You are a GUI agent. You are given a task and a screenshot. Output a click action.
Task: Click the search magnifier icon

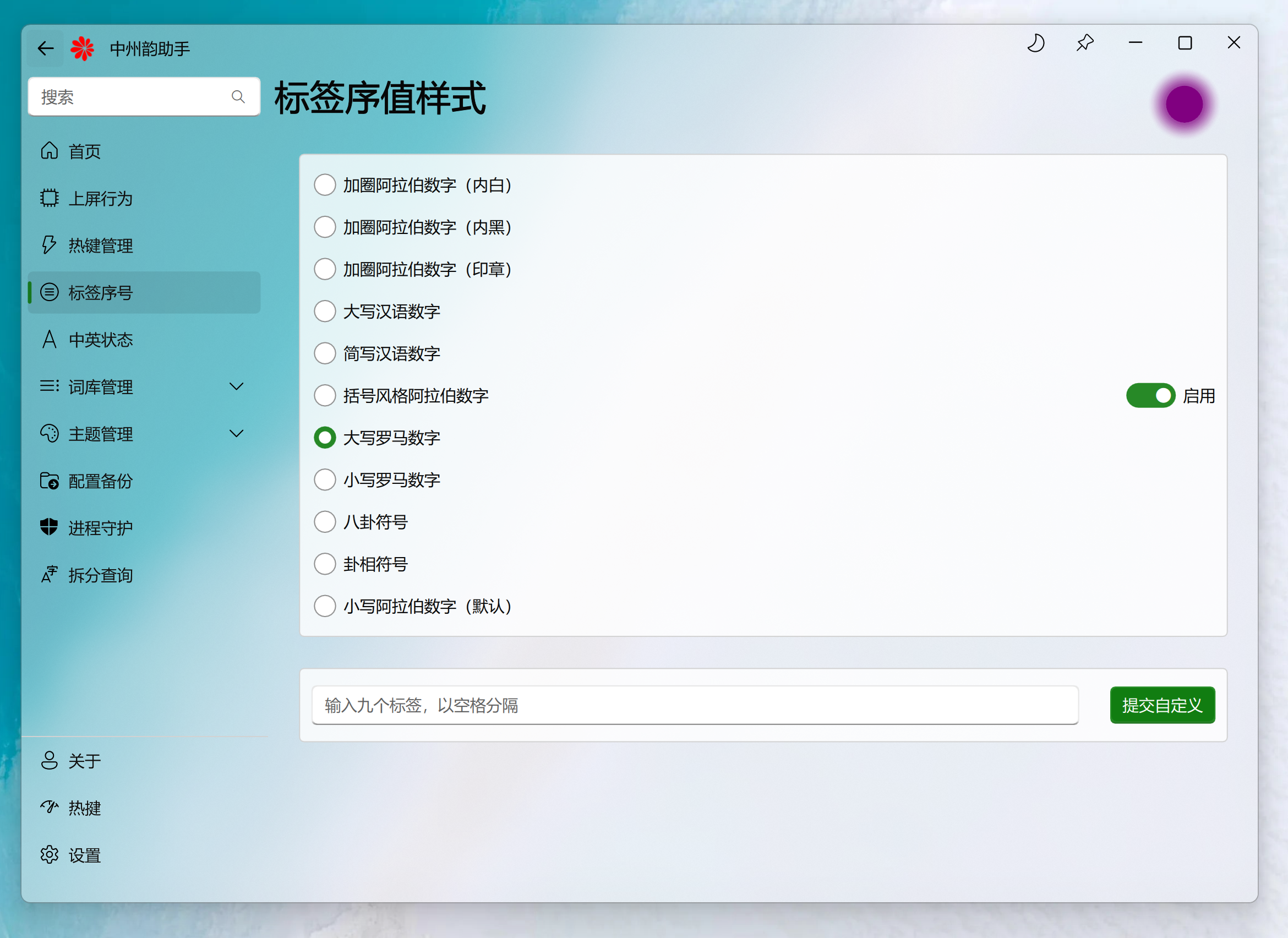click(x=238, y=97)
